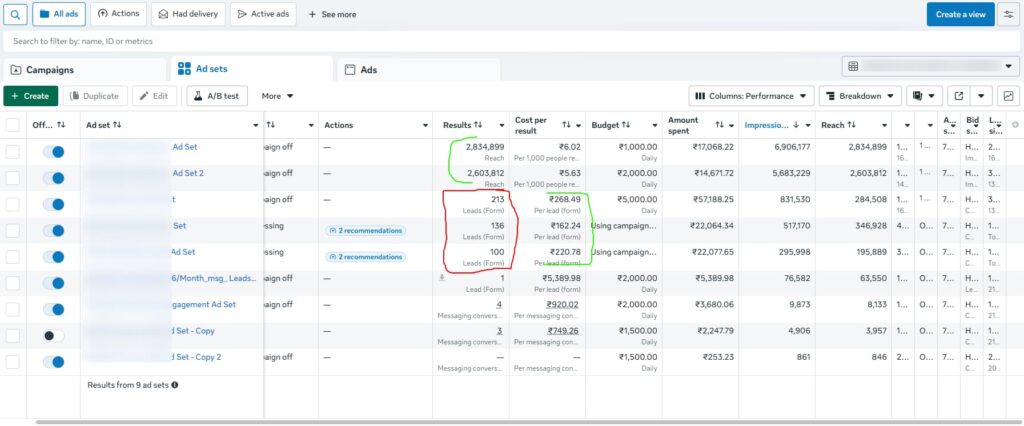Screen dimensions: 1024x426
Task: Expand the More menu
Action: point(277,96)
